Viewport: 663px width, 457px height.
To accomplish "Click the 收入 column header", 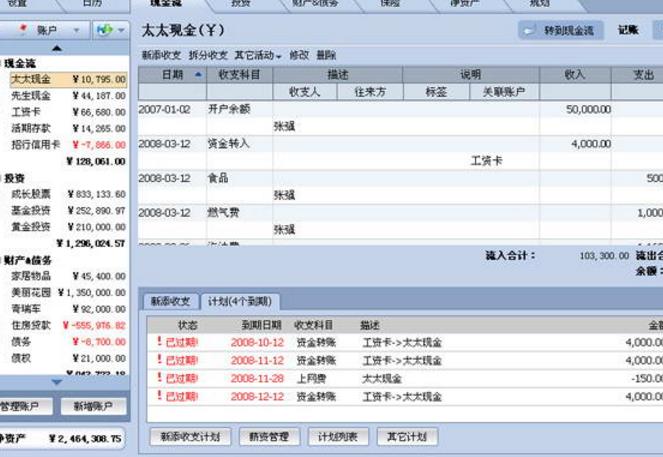I will click(x=575, y=75).
